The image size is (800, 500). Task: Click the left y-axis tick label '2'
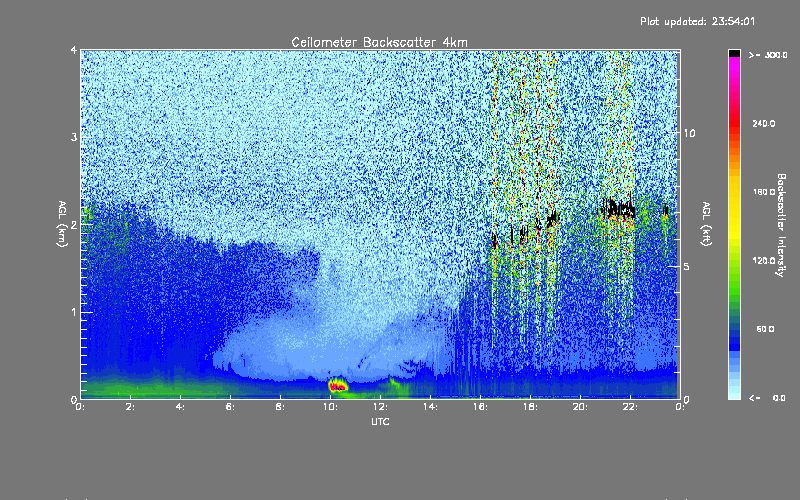[74, 224]
